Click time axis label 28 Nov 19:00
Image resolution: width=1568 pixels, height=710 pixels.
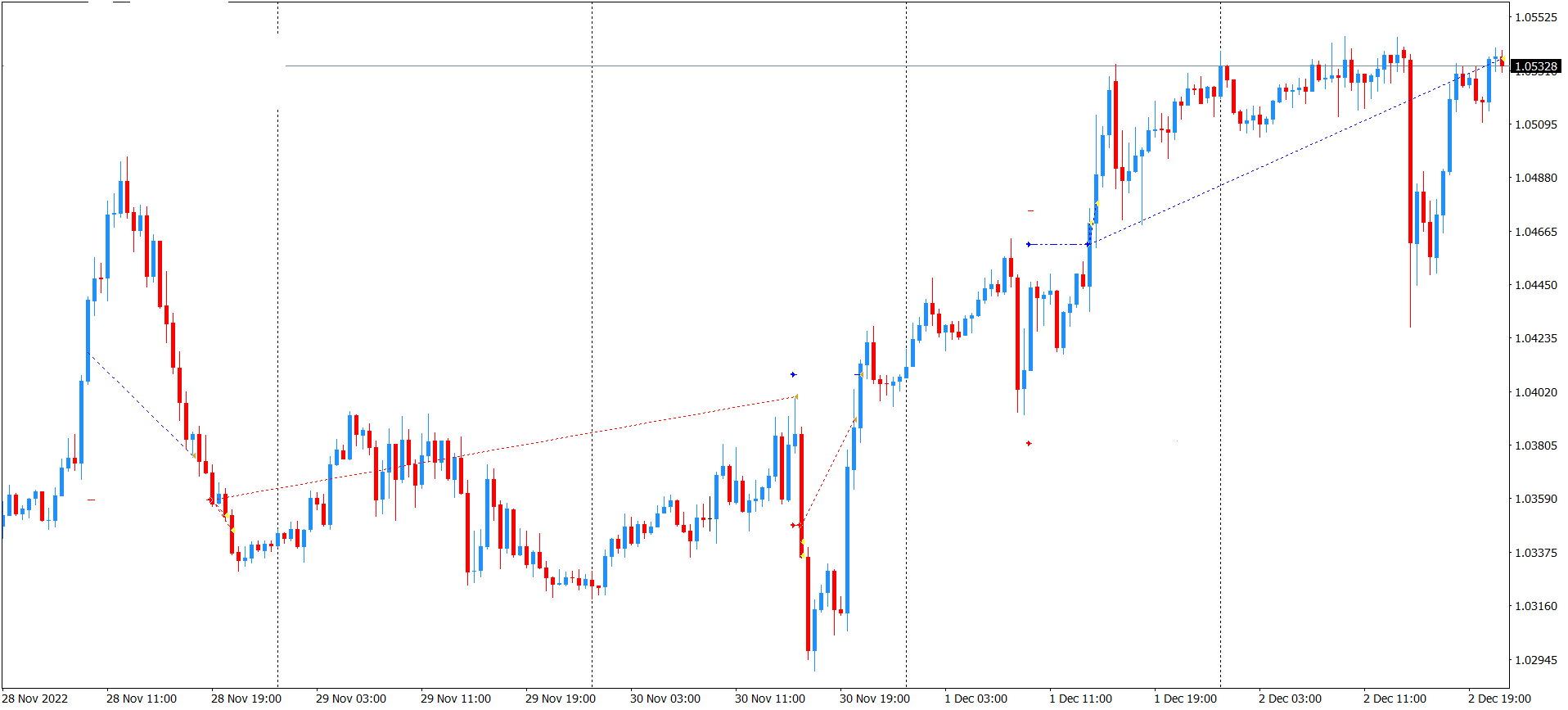[x=246, y=699]
